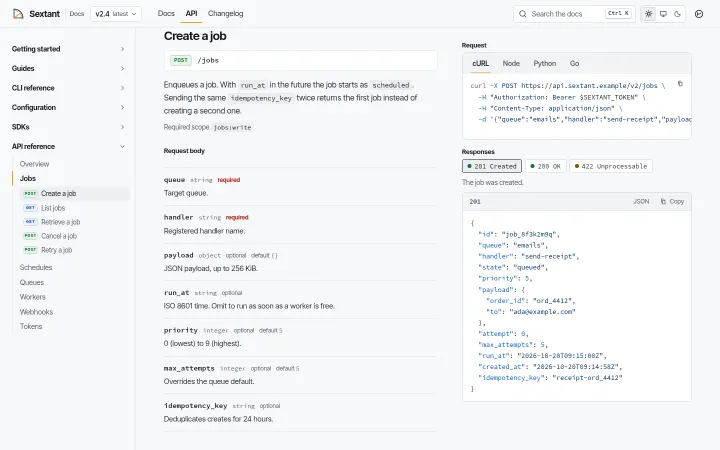Switch to dark theme moon icon
The width and height of the screenshot is (720, 450).
677,14
